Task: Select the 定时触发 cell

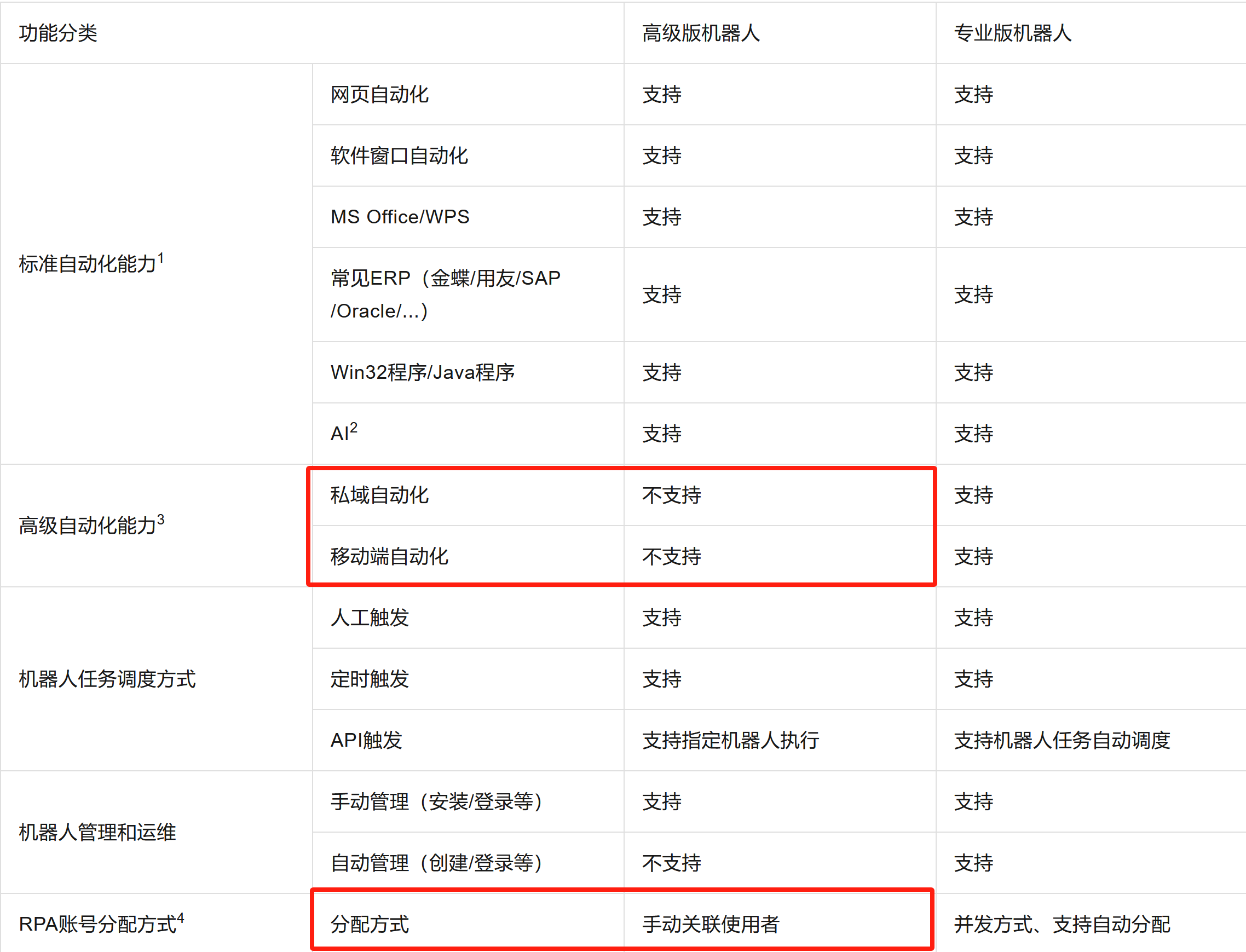Action: [370, 679]
